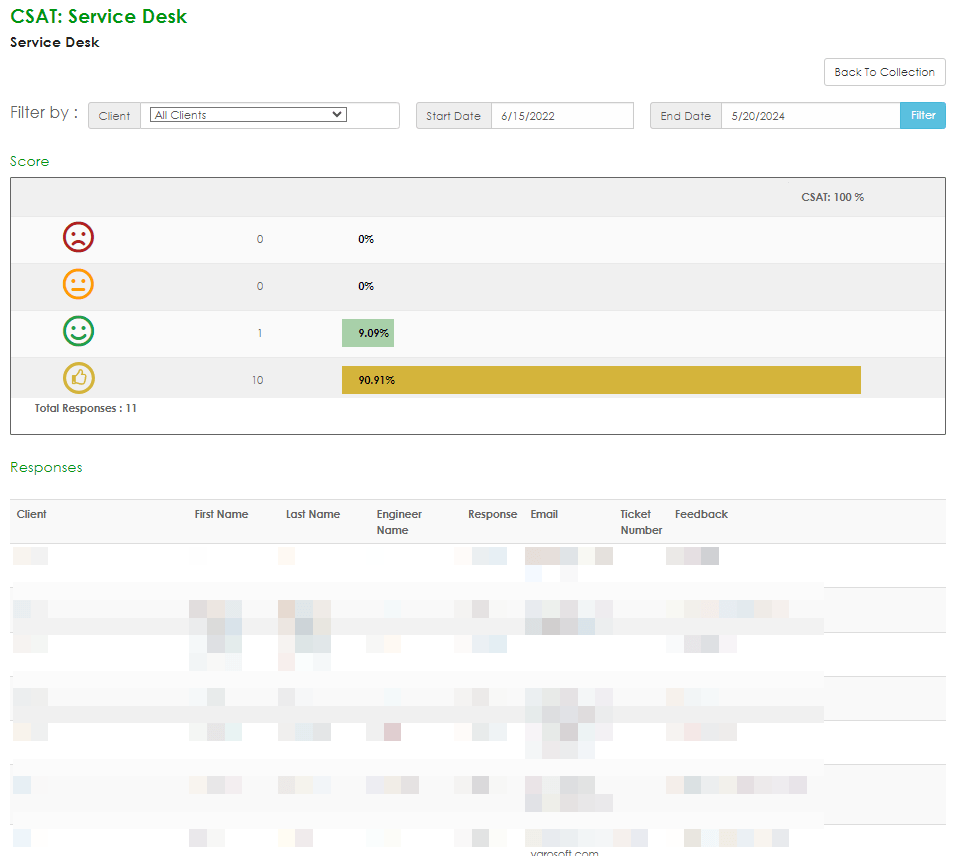Open the All Clients dropdown

click(x=248, y=115)
